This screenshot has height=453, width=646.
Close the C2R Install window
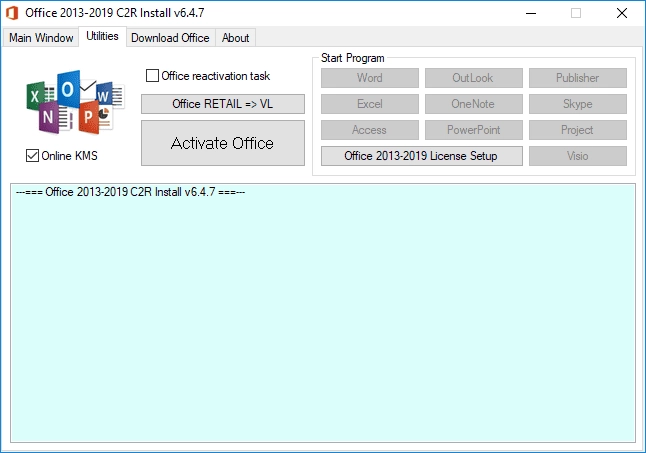[x=622, y=13]
